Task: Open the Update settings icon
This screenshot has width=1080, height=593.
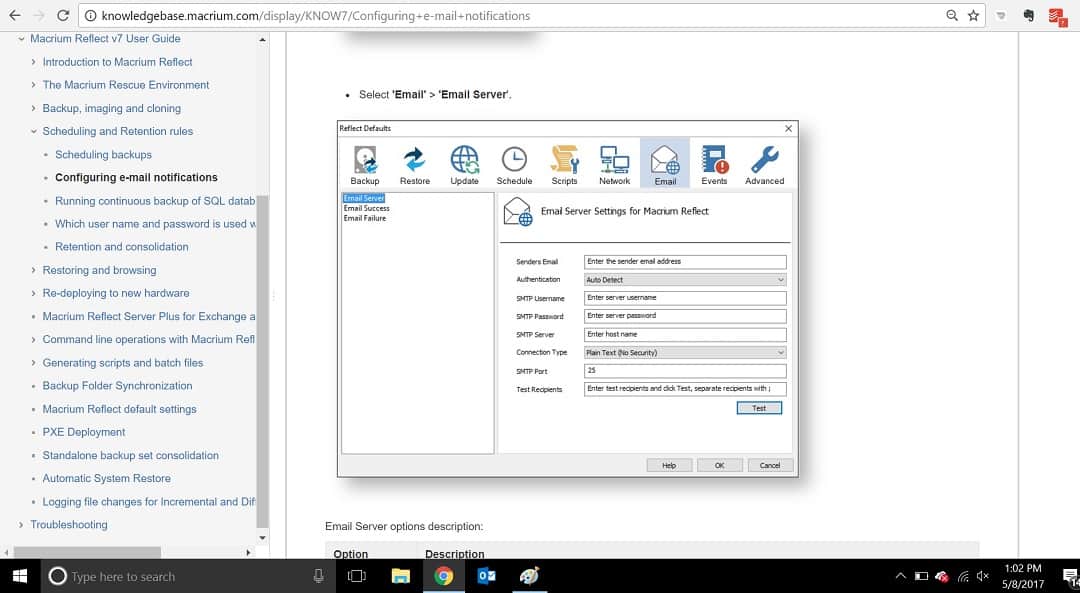Action: click(x=464, y=165)
